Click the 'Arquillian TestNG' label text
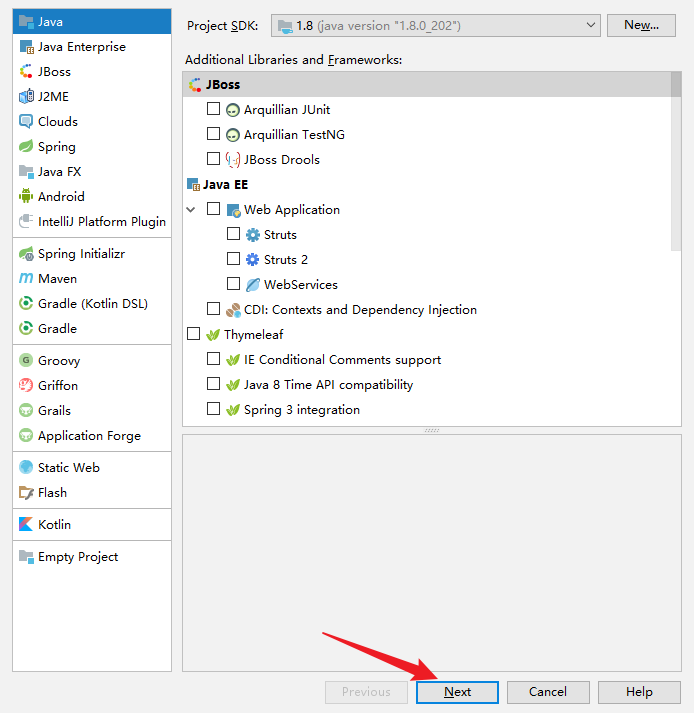 [294, 135]
